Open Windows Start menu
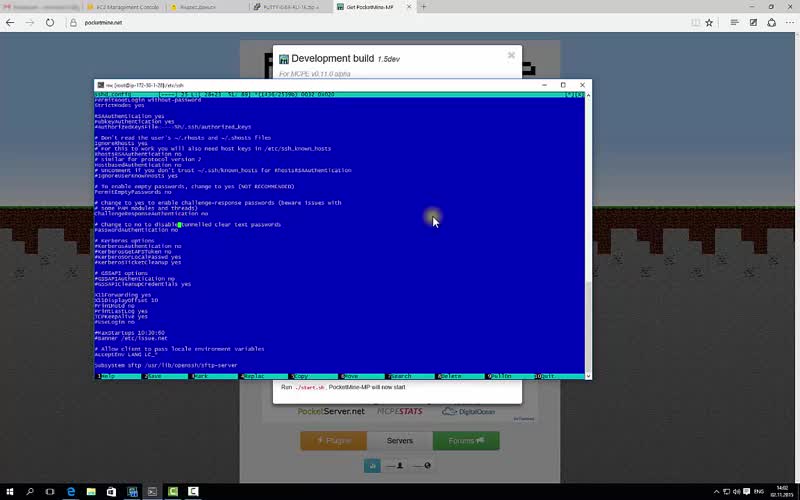Viewport: 800px width, 500px height. [10, 491]
